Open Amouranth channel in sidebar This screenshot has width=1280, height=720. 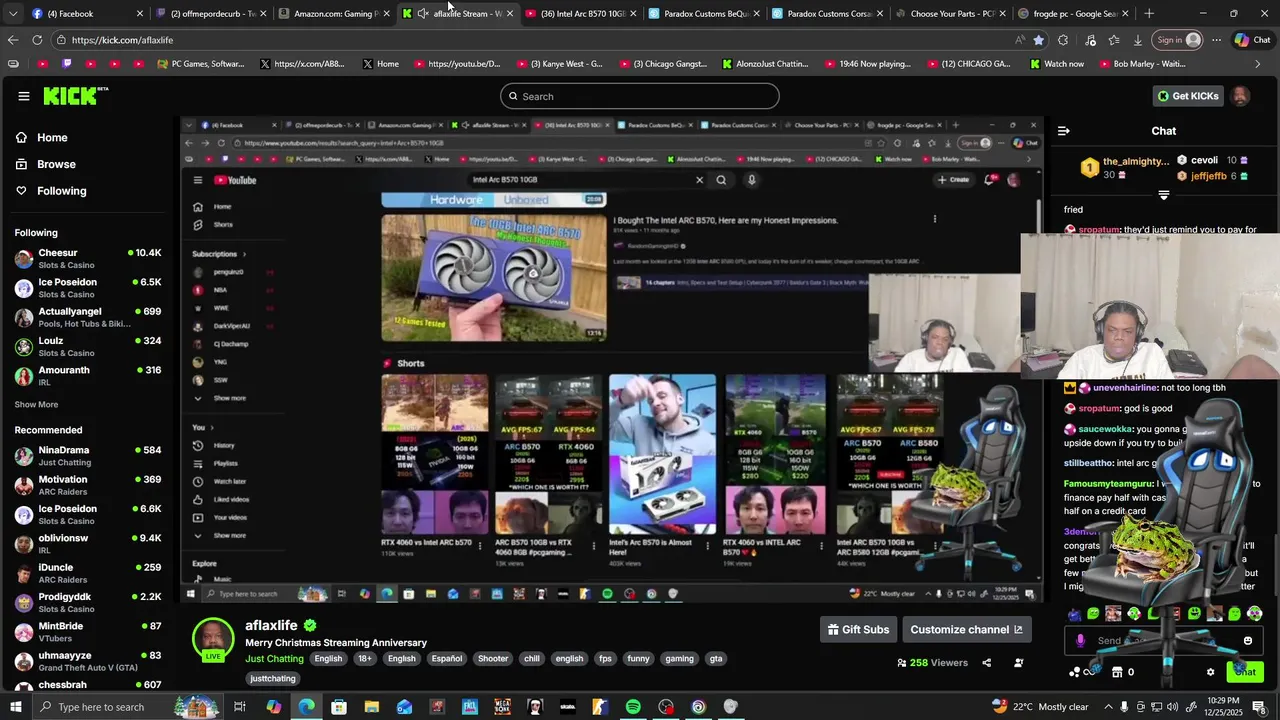88,376
